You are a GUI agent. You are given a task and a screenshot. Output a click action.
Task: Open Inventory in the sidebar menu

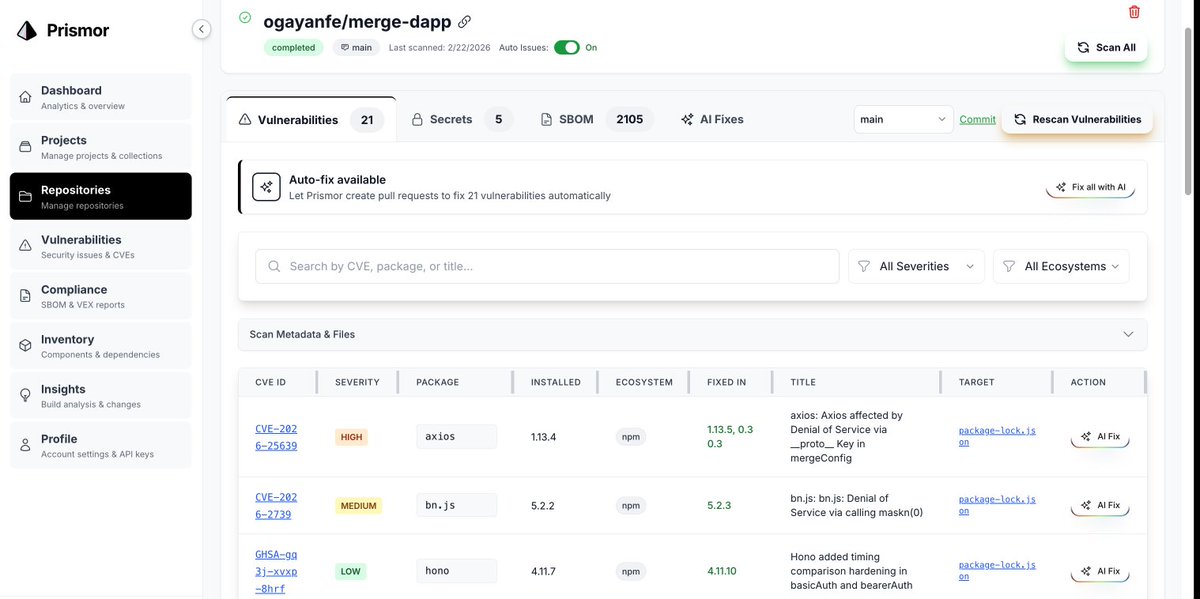coord(101,346)
